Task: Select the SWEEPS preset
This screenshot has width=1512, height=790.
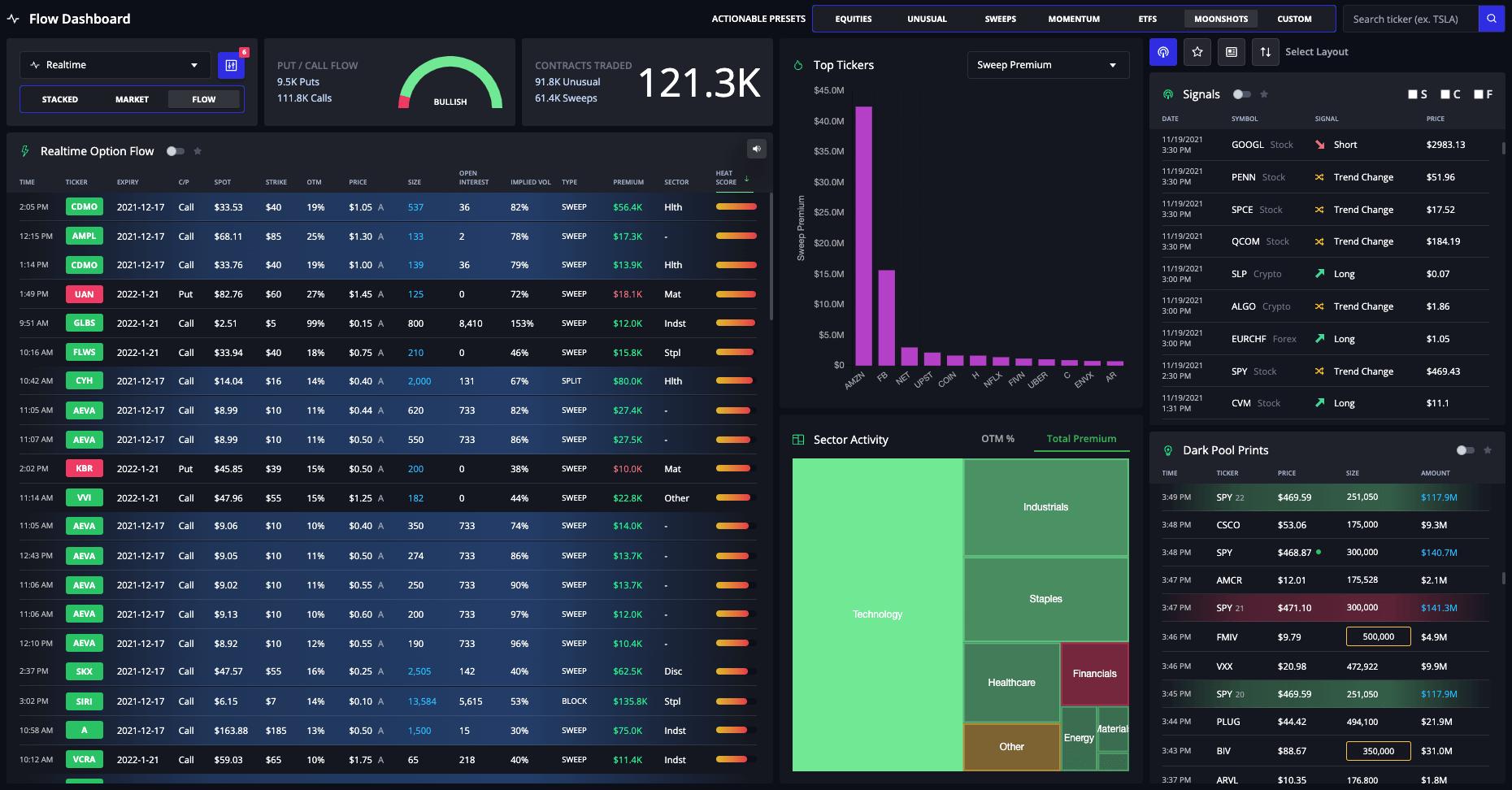Action: coord(1001,19)
